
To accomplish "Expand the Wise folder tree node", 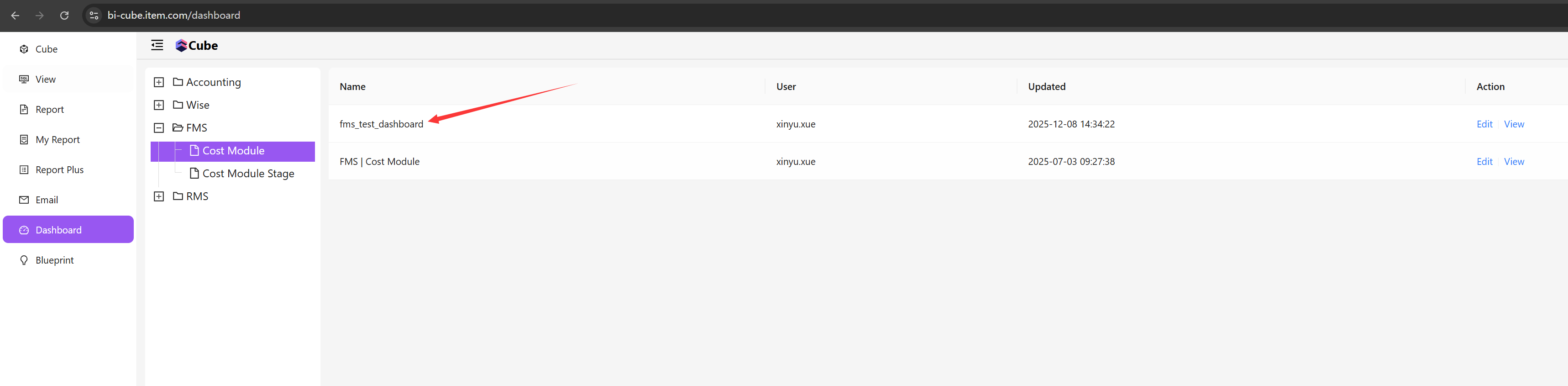I will [x=159, y=105].
